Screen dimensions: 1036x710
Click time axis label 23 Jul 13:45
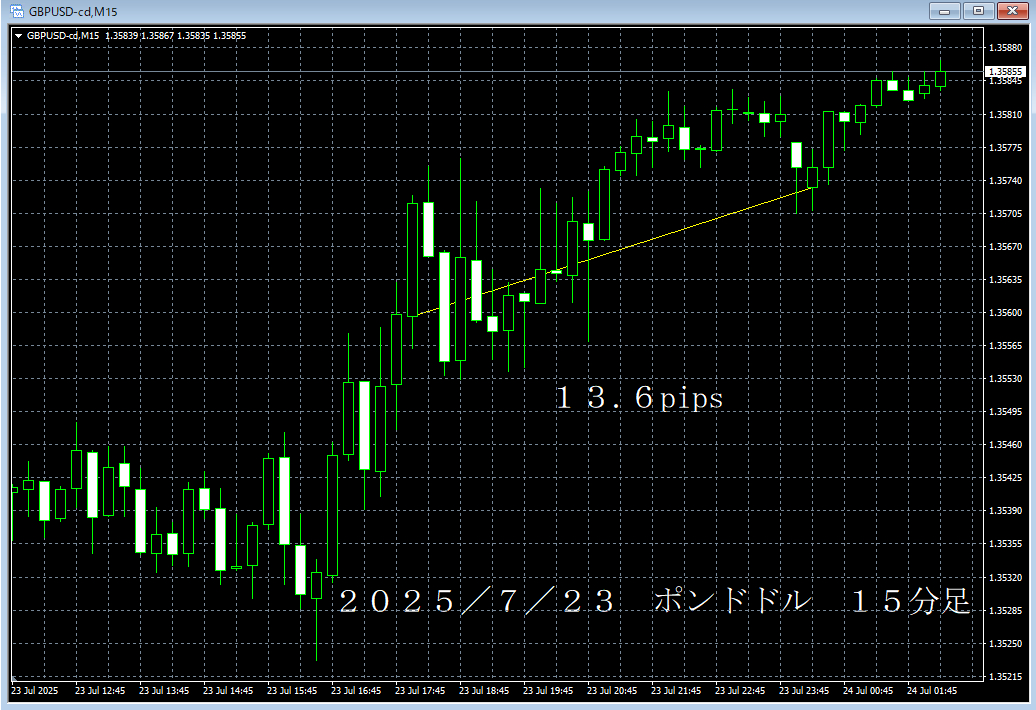(x=164, y=690)
